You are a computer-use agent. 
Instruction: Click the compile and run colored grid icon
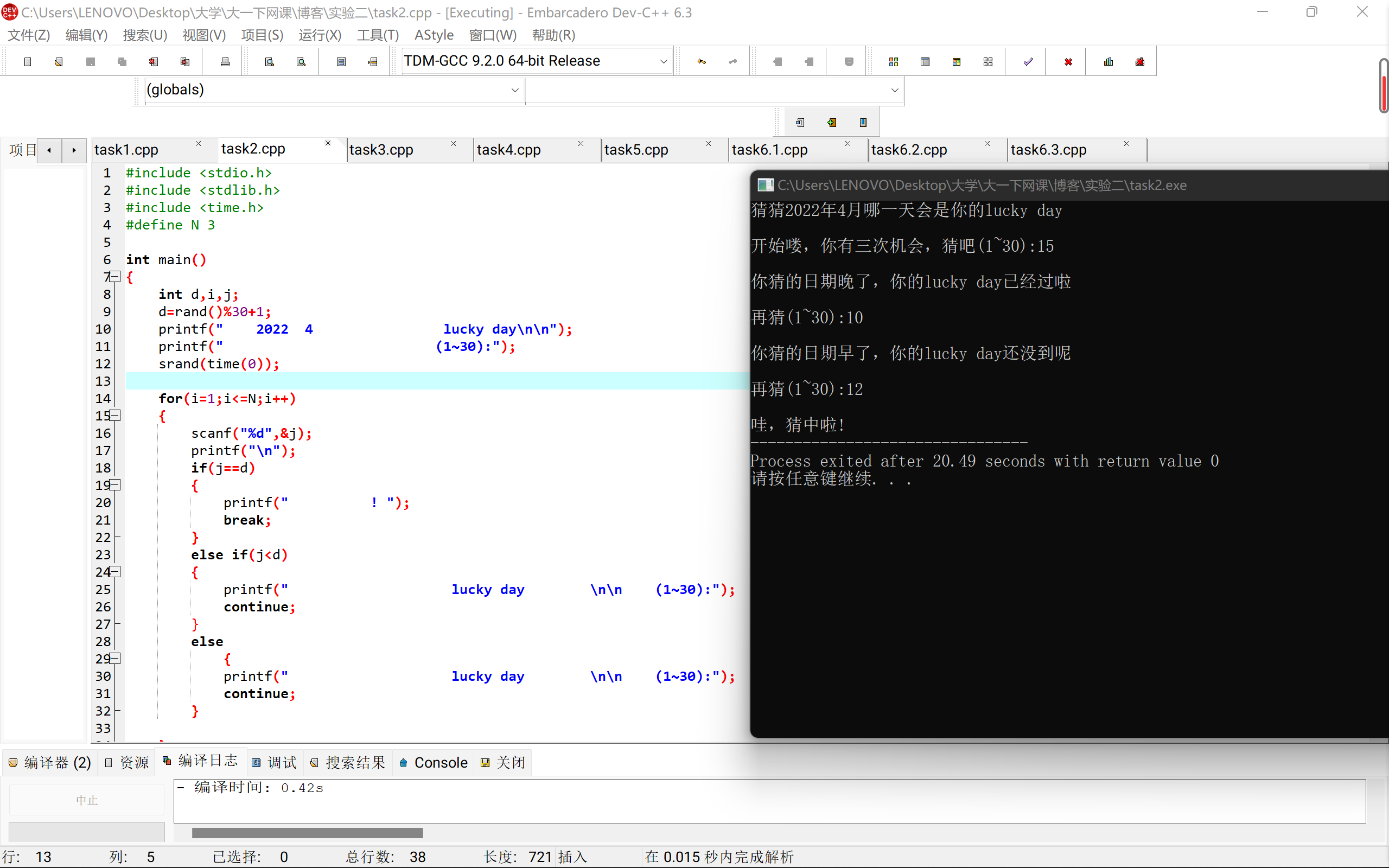coord(956,61)
